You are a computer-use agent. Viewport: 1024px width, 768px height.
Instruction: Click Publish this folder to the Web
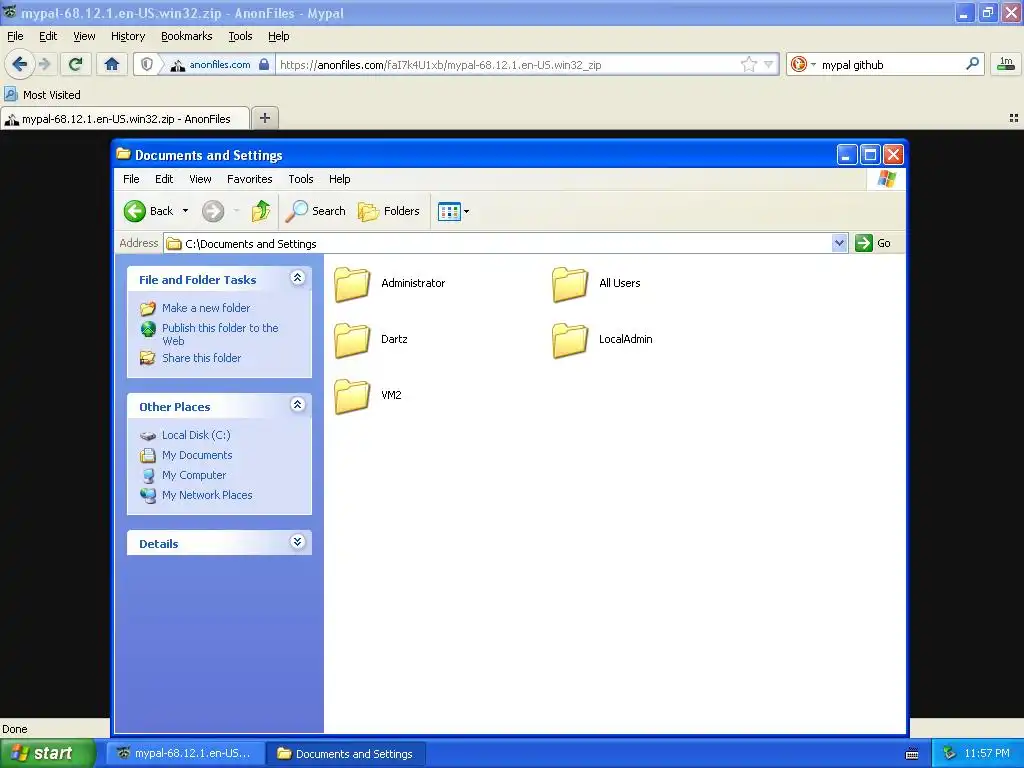tap(220, 334)
